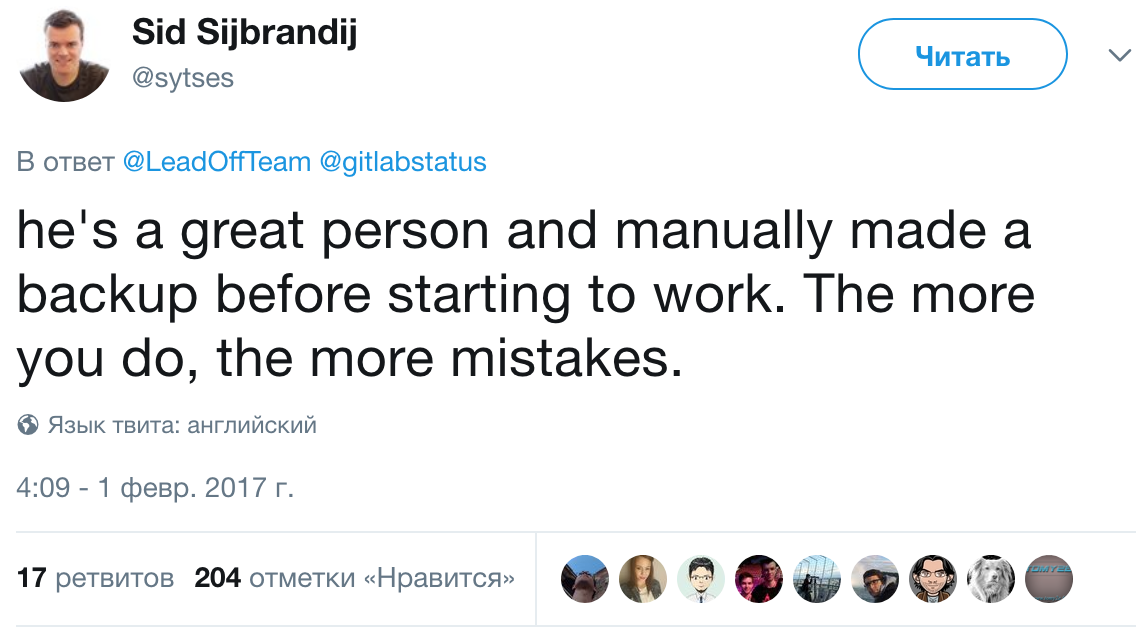Open the @gitlabstatus mention link

point(402,162)
